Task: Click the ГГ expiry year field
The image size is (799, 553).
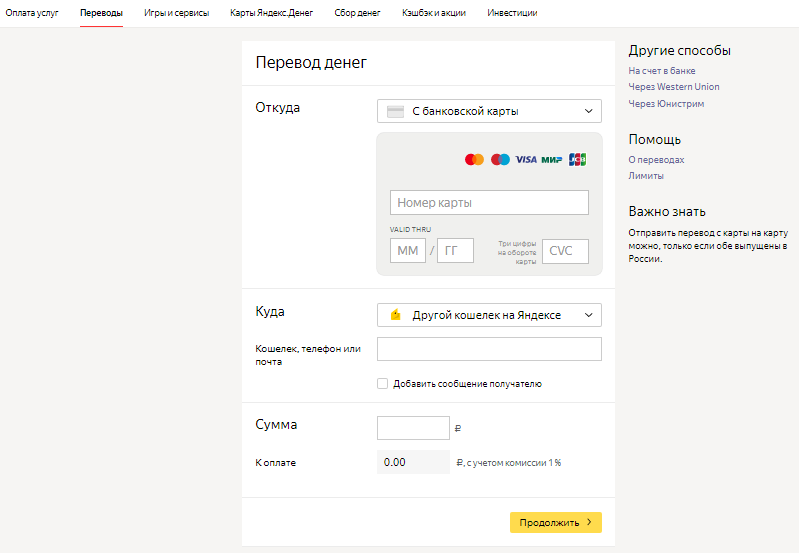Action: 455,251
